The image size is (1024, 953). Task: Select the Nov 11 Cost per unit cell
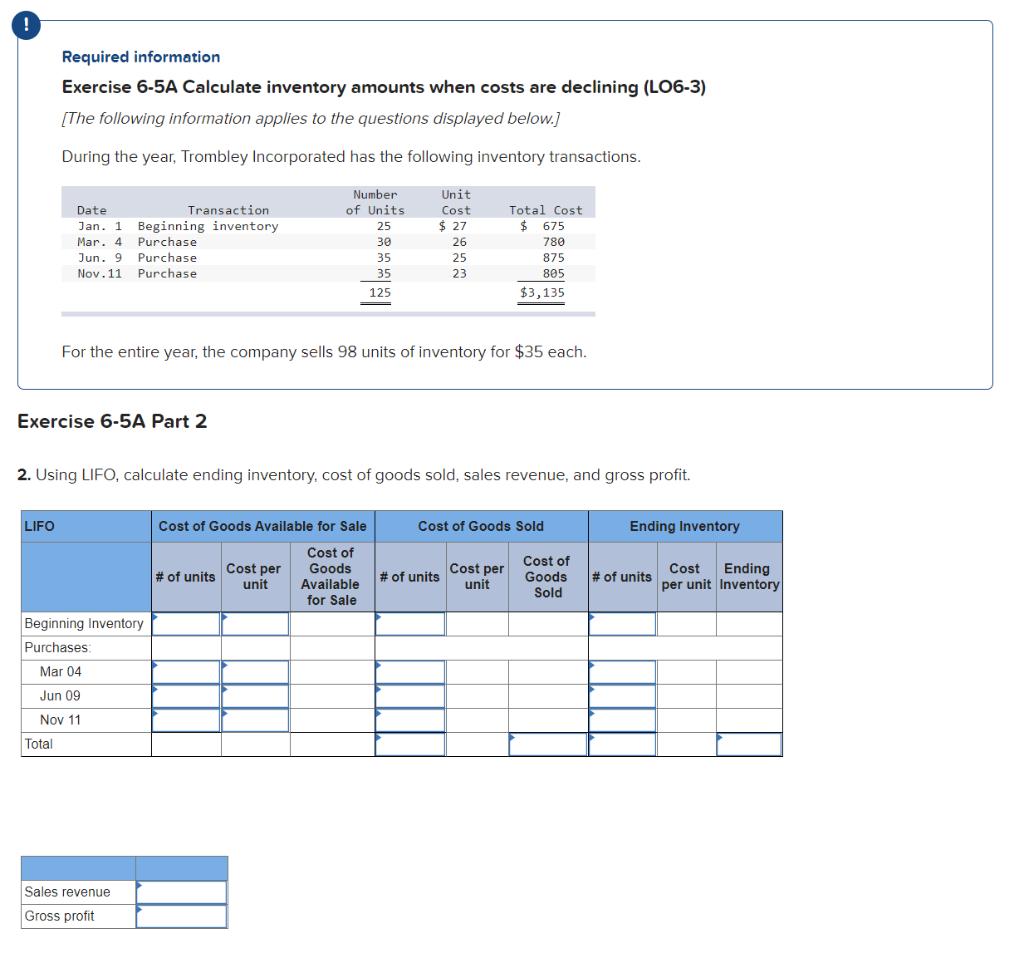pos(255,719)
